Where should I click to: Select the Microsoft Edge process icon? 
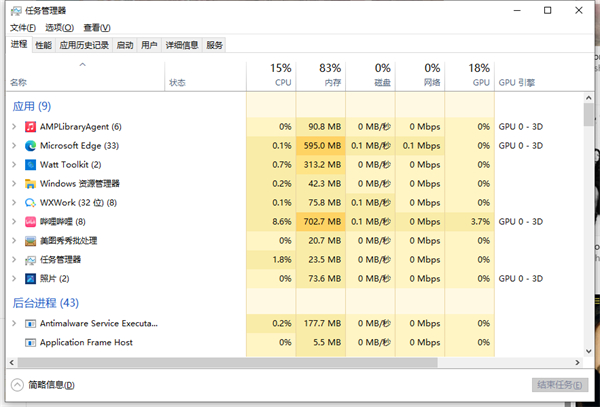(x=30, y=146)
